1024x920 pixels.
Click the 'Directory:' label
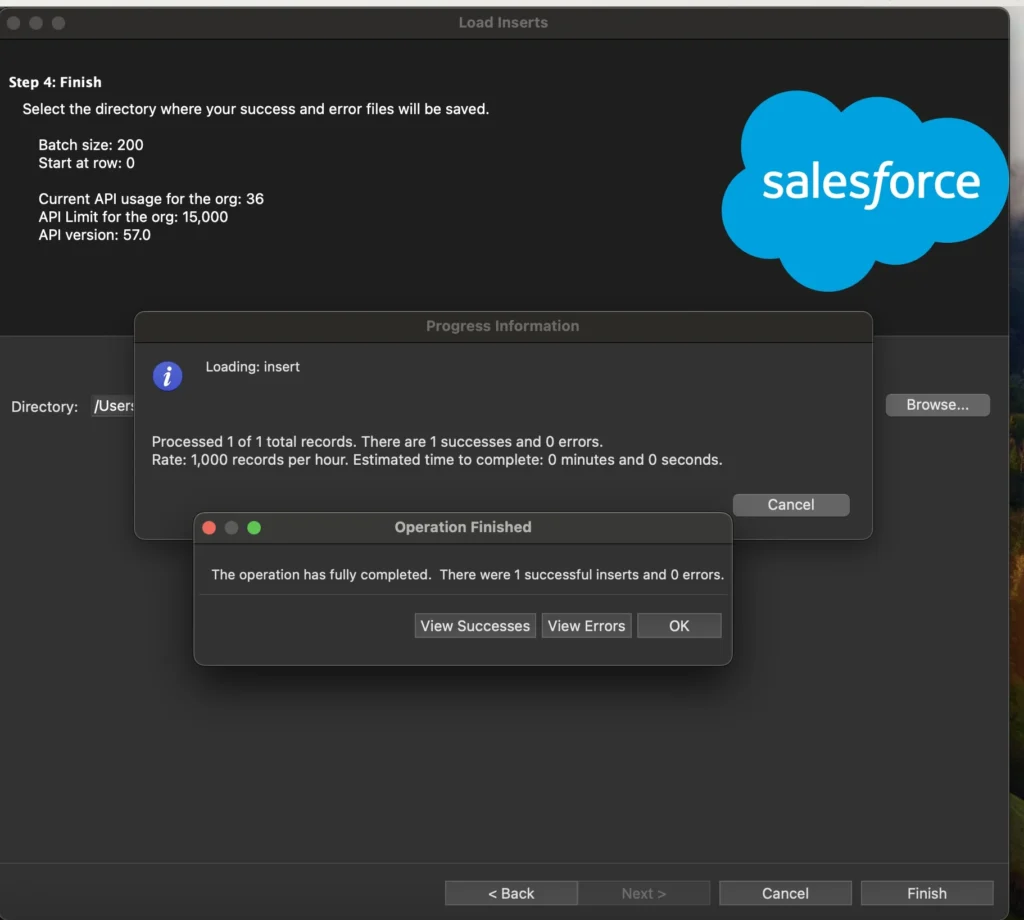pyautogui.click(x=44, y=407)
